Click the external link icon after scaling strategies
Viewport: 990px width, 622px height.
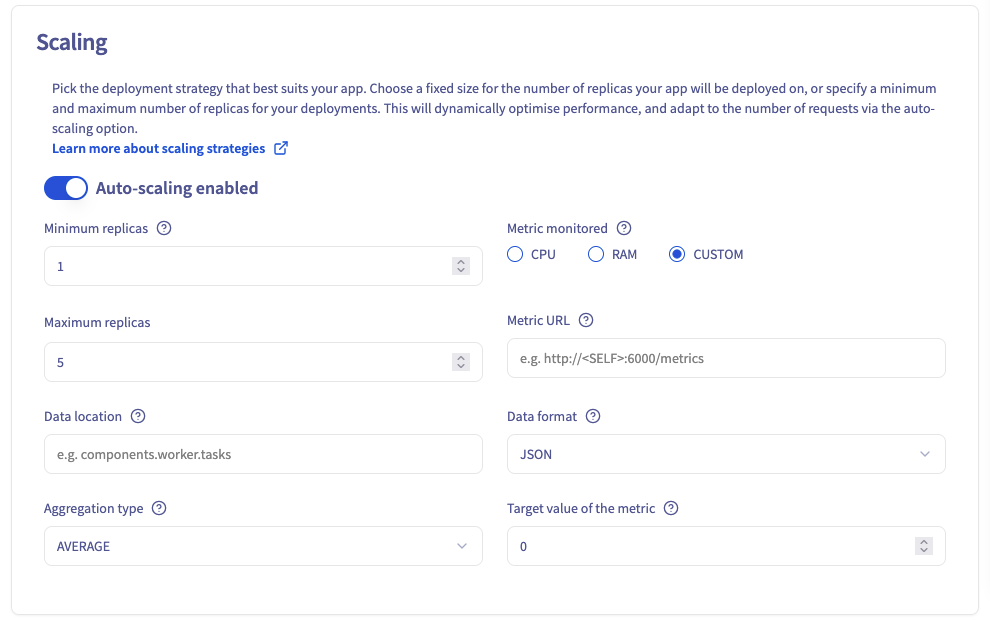point(281,148)
